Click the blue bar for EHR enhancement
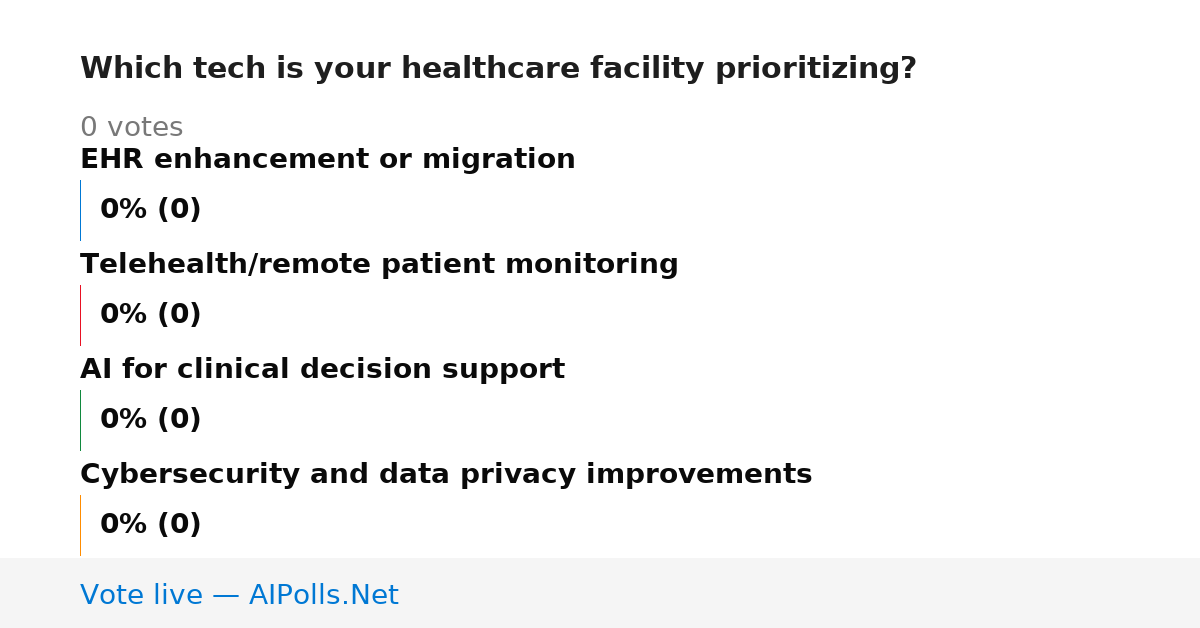Image resolution: width=1200 pixels, height=628 pixels. click(x=80, y=210)
